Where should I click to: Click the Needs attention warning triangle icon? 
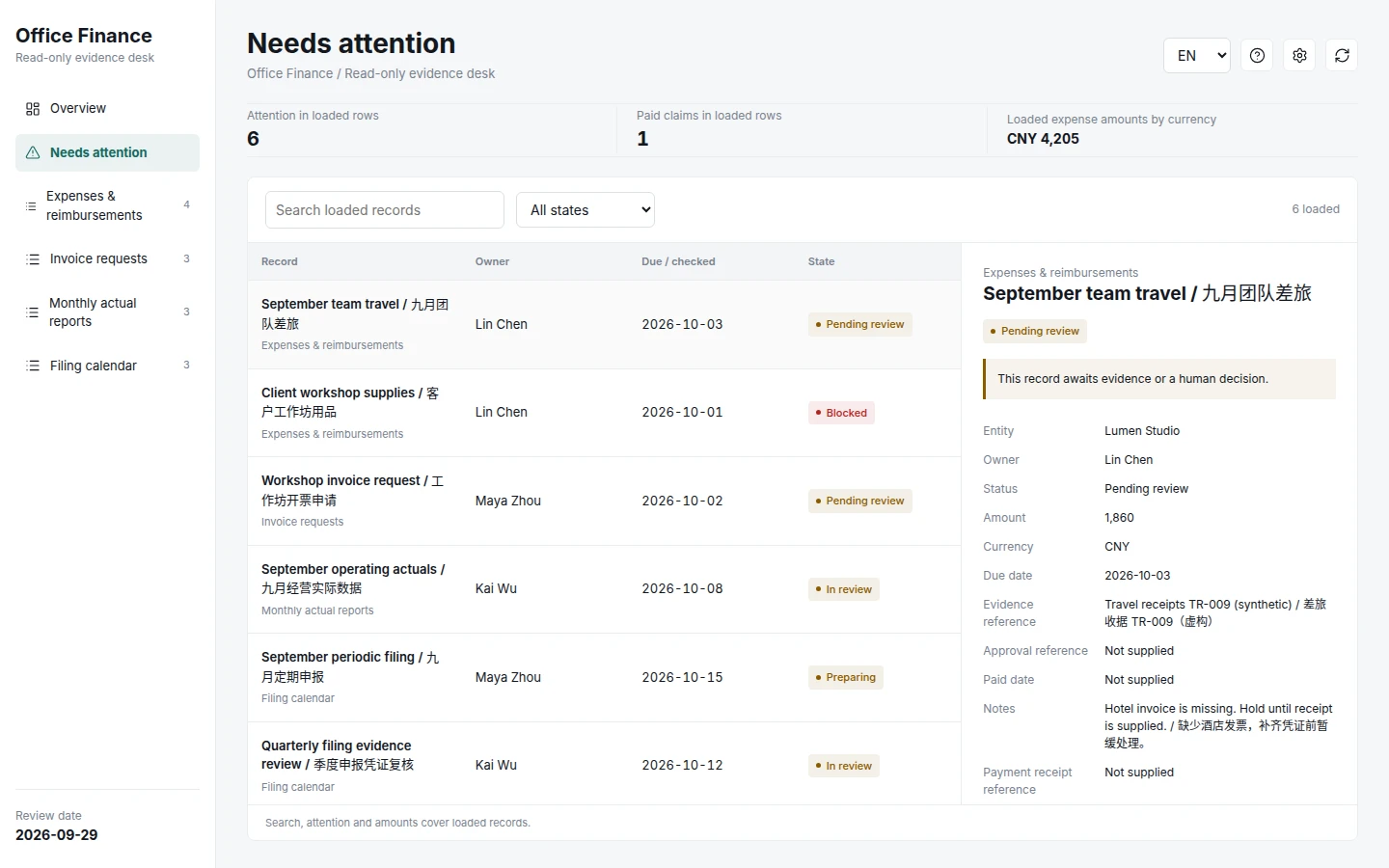[x=33, y=152]
